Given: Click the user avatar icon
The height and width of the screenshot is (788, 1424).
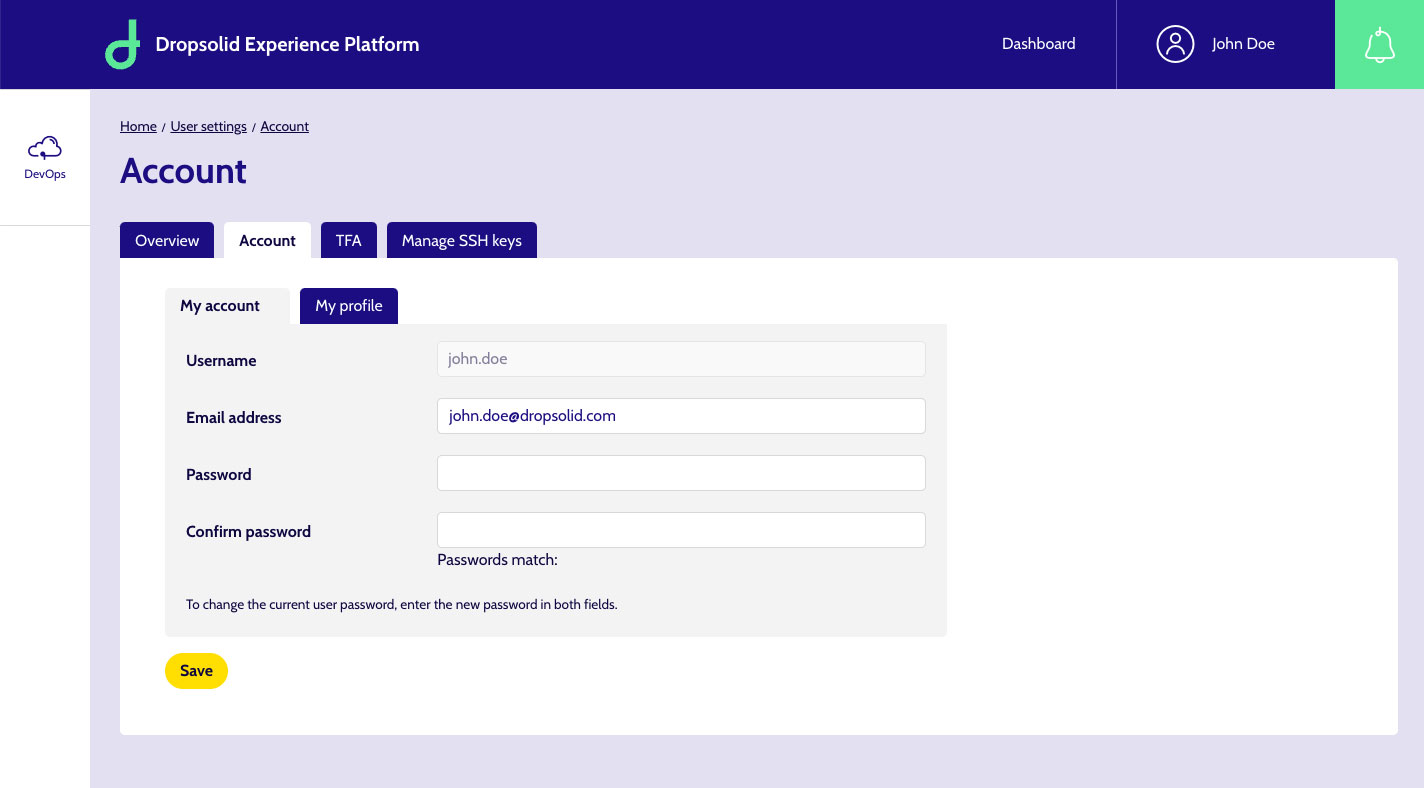Looking at the screenshot, I should coord(1175,44).
